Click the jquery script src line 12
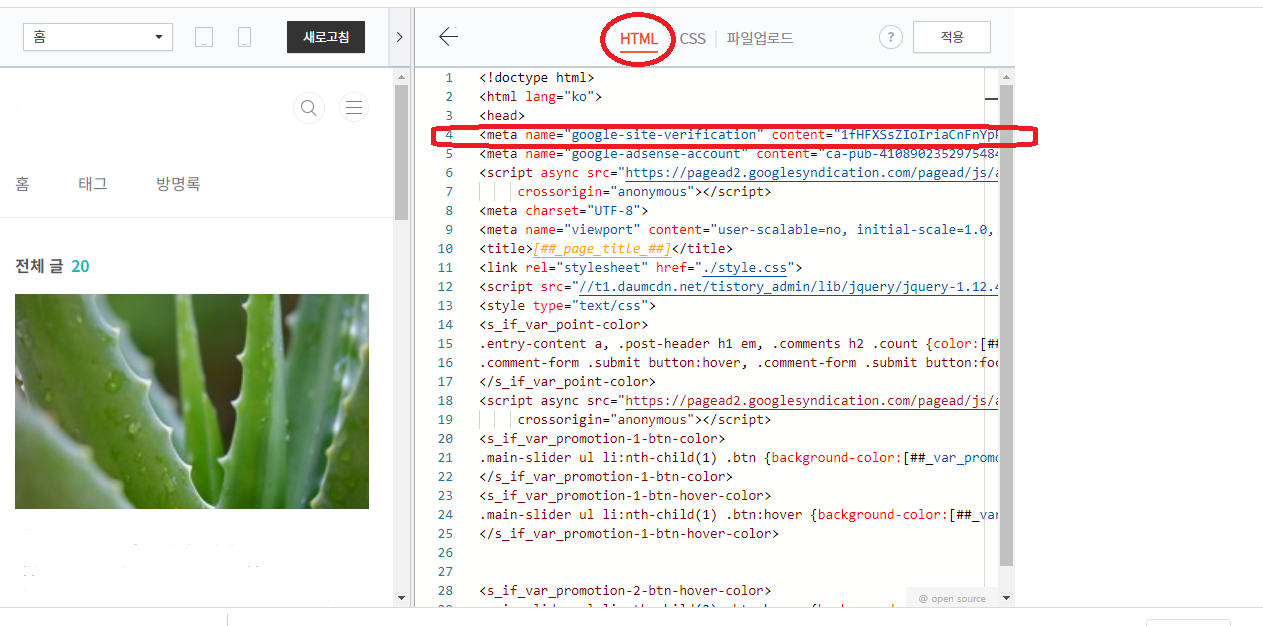Image resolution: width=1263 pixels, height=626 pixels. [739, 286]
